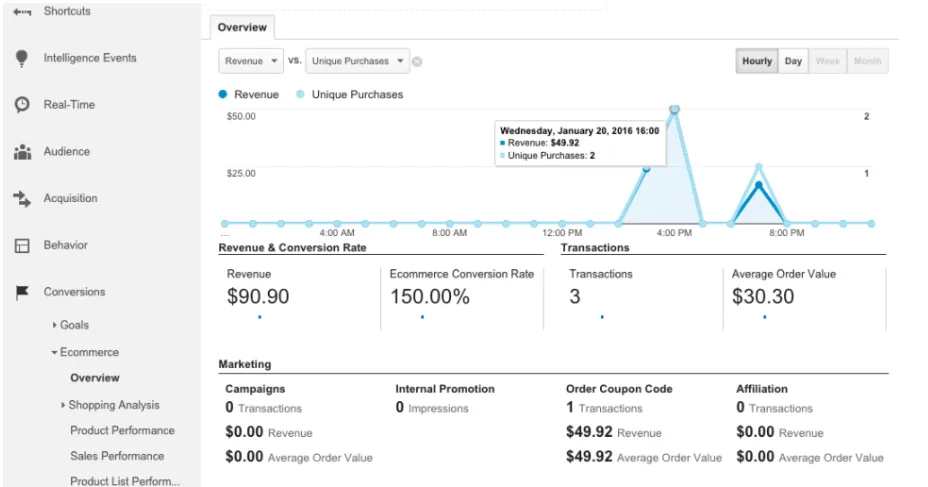
Task: Click the Revenue & Conversion Rate heading
Action: (292, 248)
